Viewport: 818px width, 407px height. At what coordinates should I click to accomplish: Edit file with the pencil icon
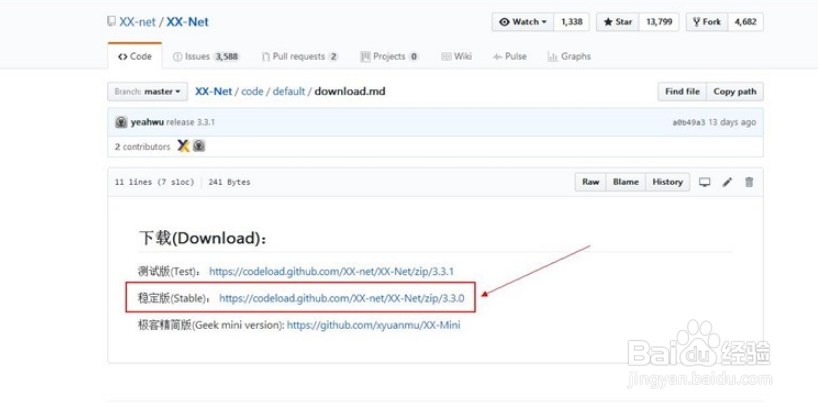[x=727, y=182]
